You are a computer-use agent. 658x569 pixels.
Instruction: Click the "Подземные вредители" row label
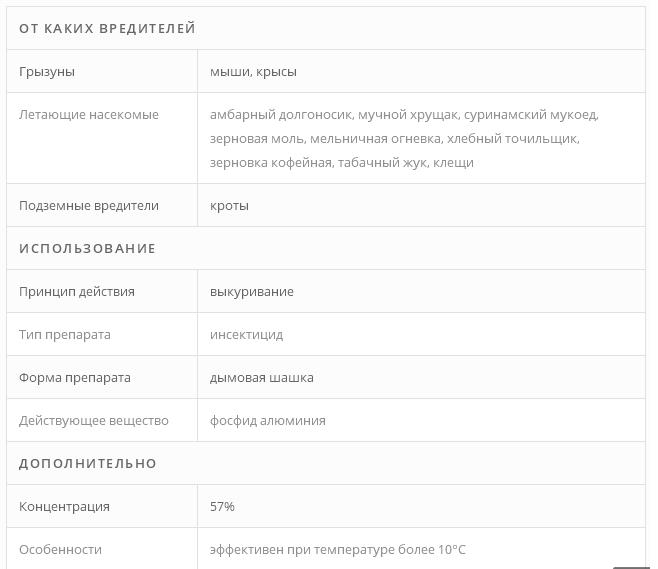[x=89, y=205]
